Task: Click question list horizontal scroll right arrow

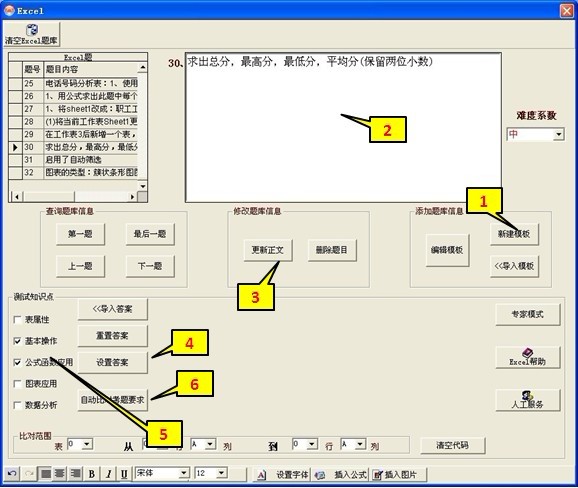Action: (132, 197)
